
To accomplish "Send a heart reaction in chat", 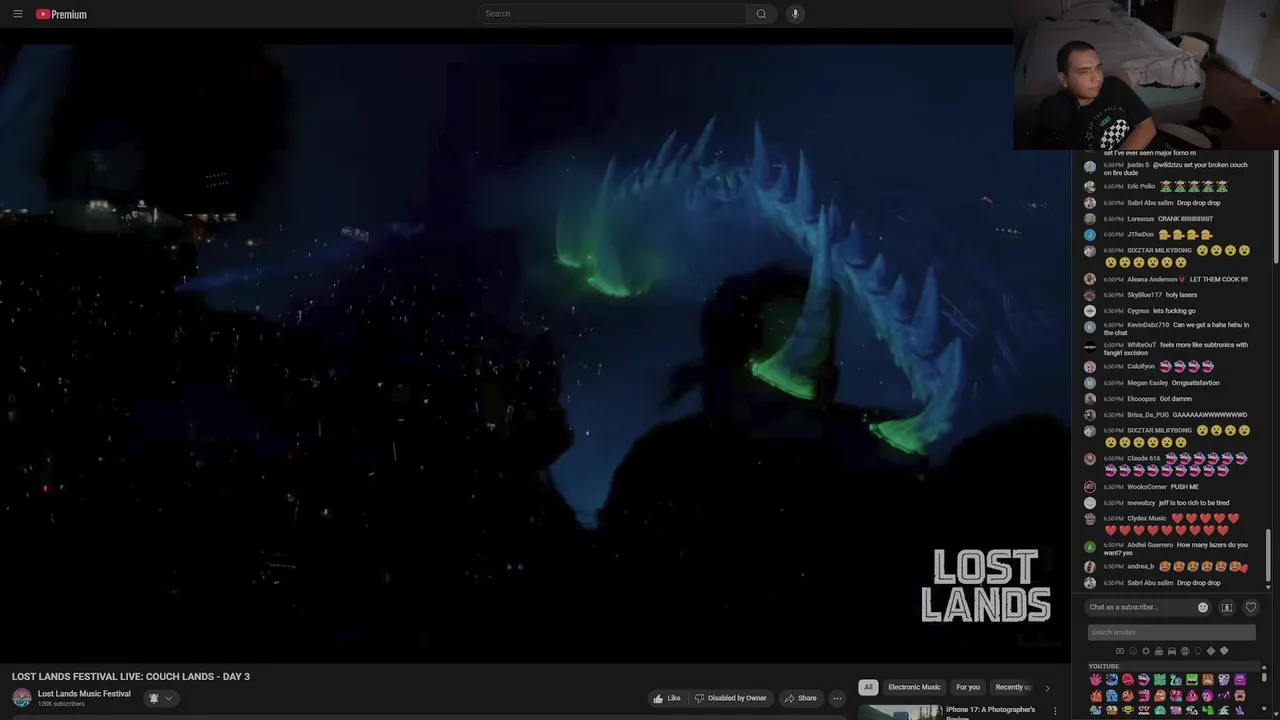I will pos(1250,607).
